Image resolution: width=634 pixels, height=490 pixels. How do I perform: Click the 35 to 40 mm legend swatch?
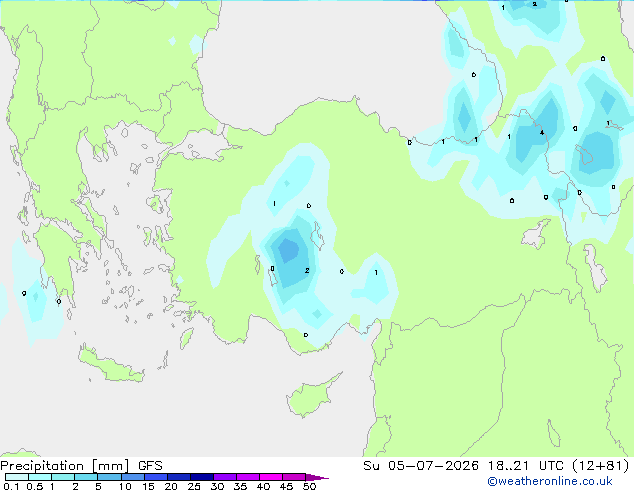coord(247,477)
